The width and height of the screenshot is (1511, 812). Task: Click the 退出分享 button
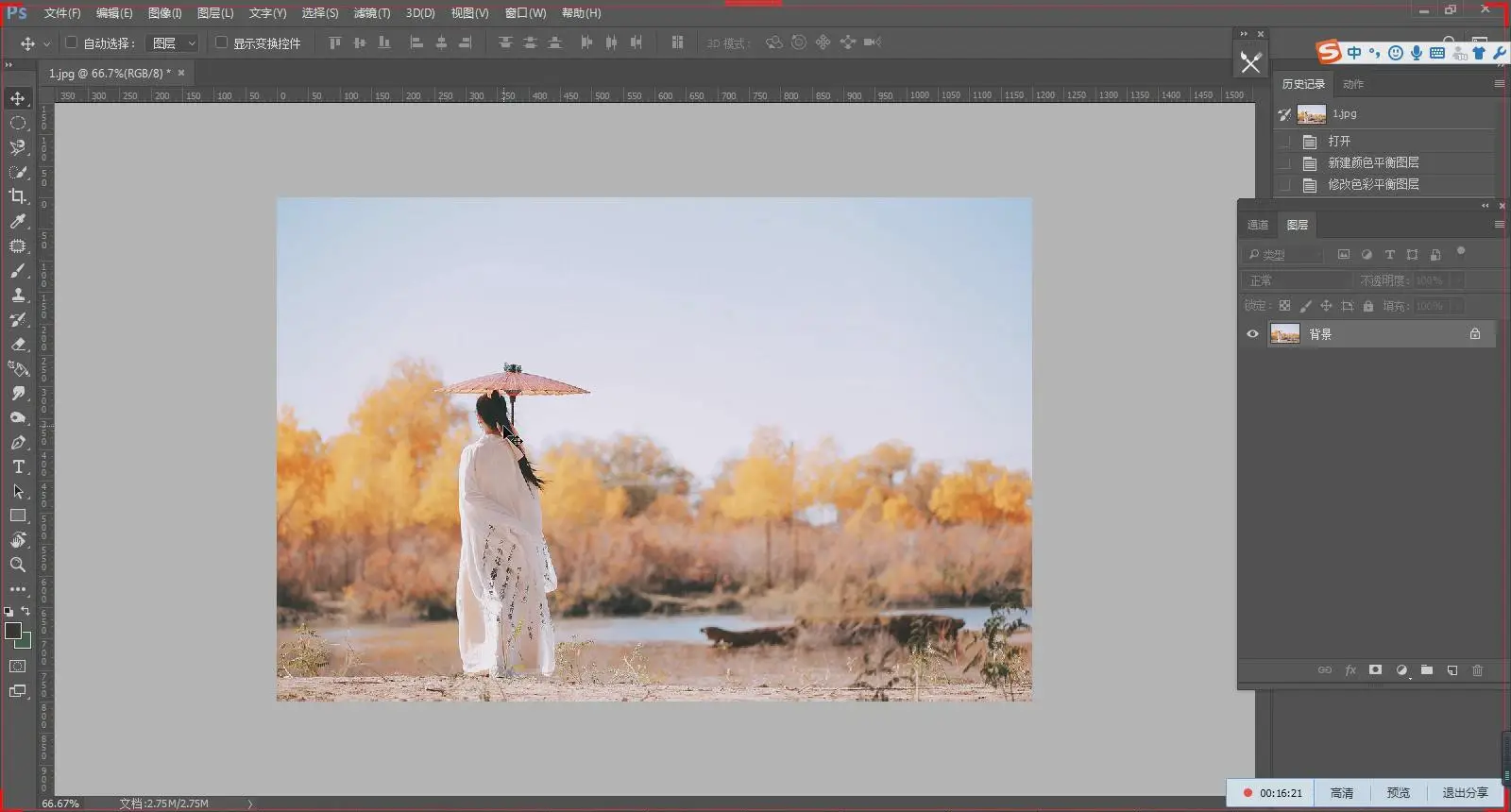tap(1465, 793)
